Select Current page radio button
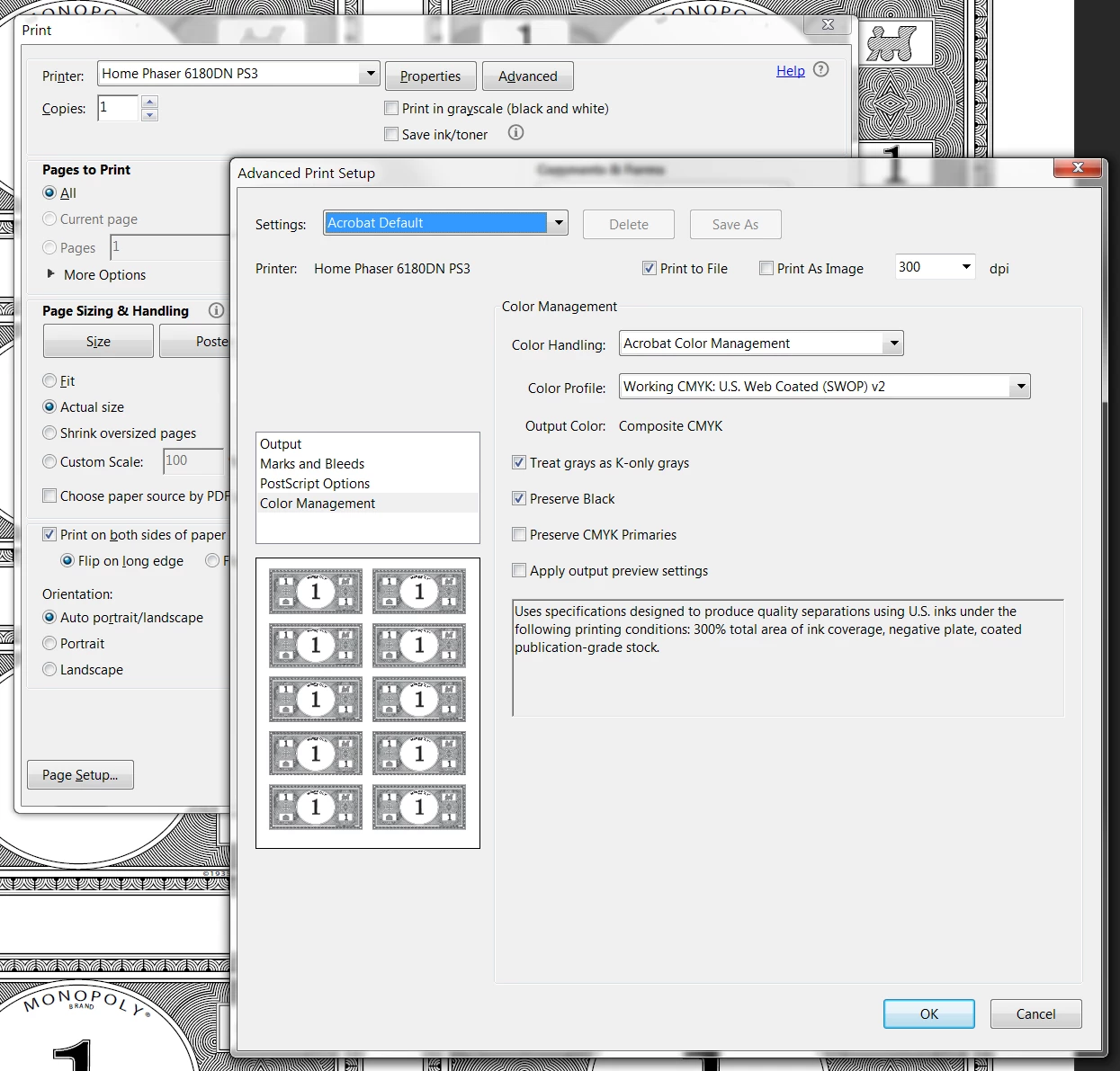This screenshot has height=1071, width=1120. point(49,219)
